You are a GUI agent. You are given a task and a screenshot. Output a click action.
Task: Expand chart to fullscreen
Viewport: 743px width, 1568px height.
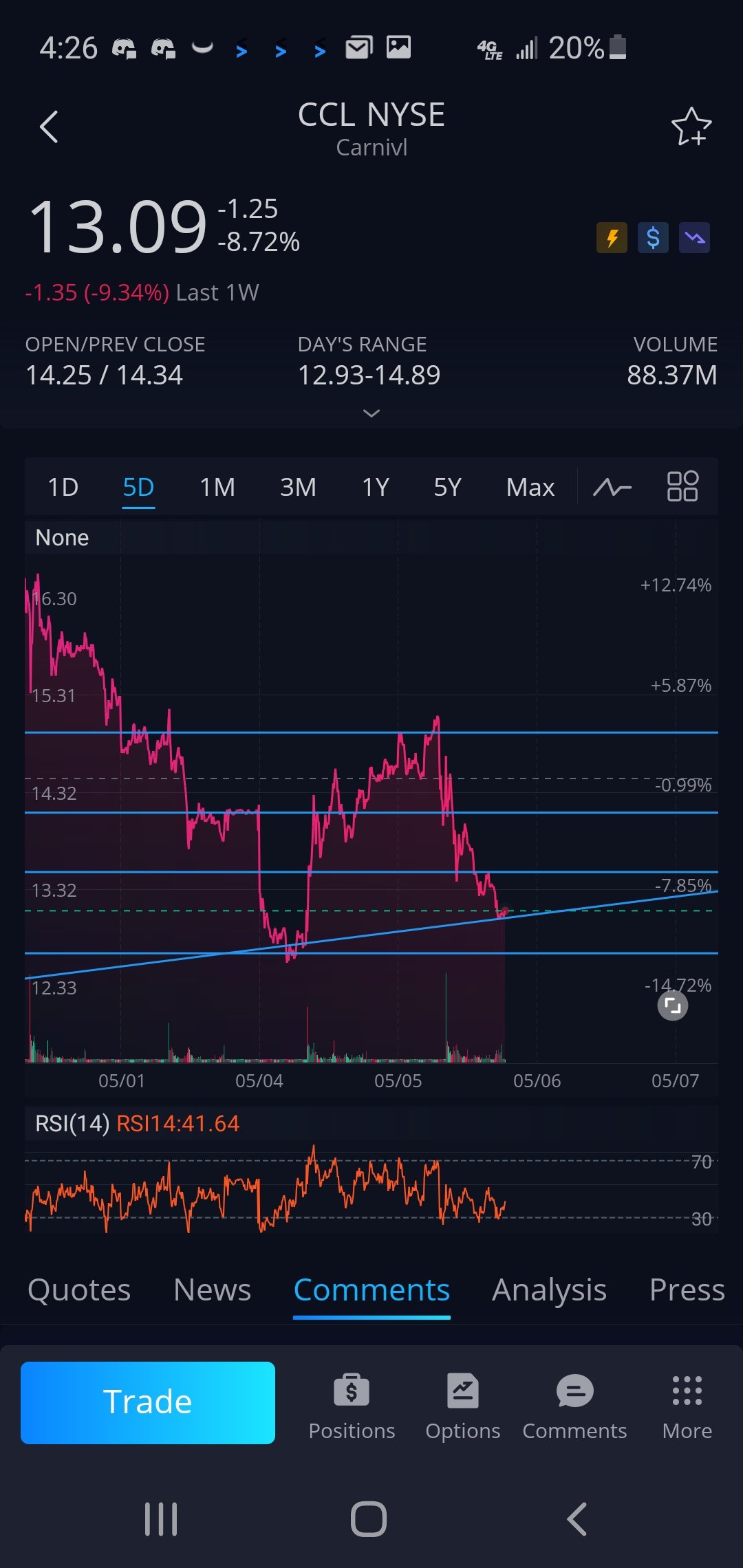pos(672,1006)
